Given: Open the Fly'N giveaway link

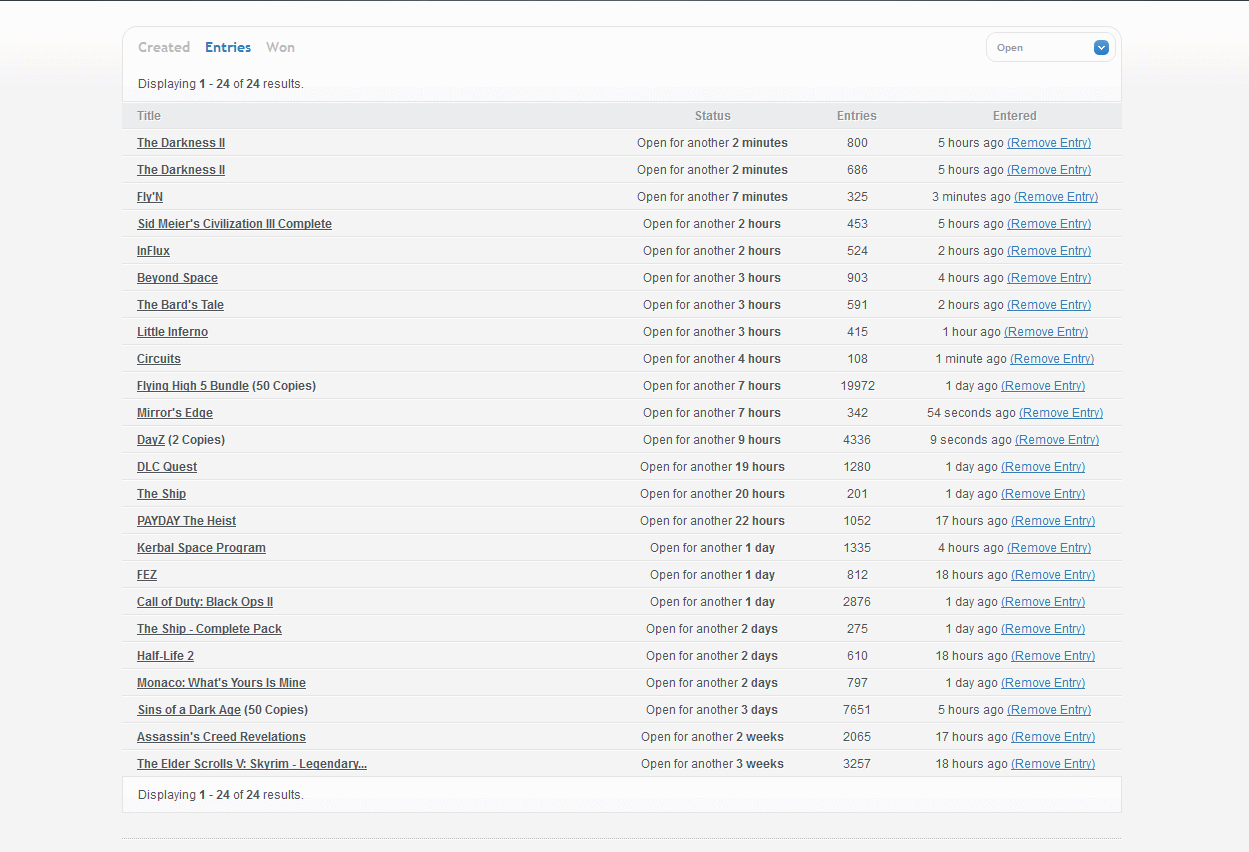Looking at the screenshot, I should [150, 197].
